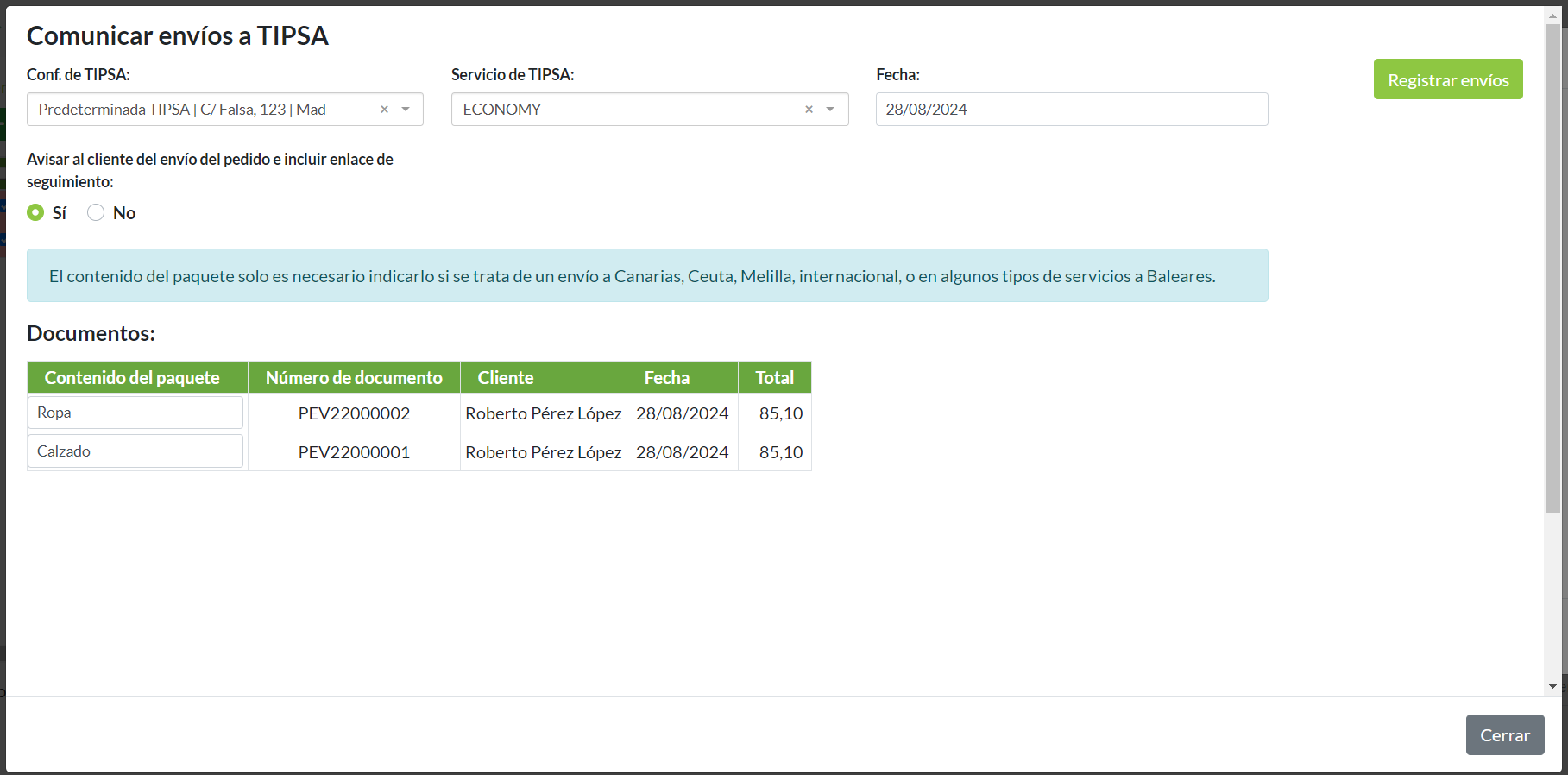Click the Fecha date input field
1568x775 pixels.
[x=1071, y=110]
